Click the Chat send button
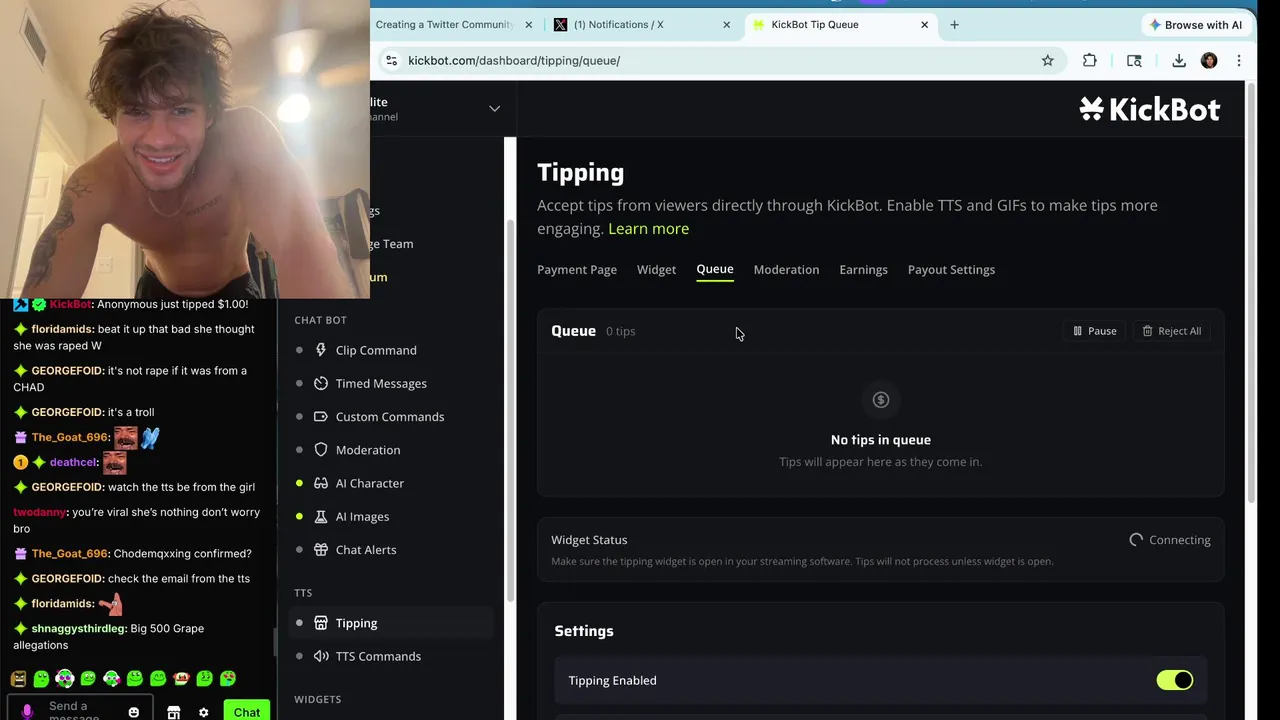1280x720 pixels. click(247, 712)
